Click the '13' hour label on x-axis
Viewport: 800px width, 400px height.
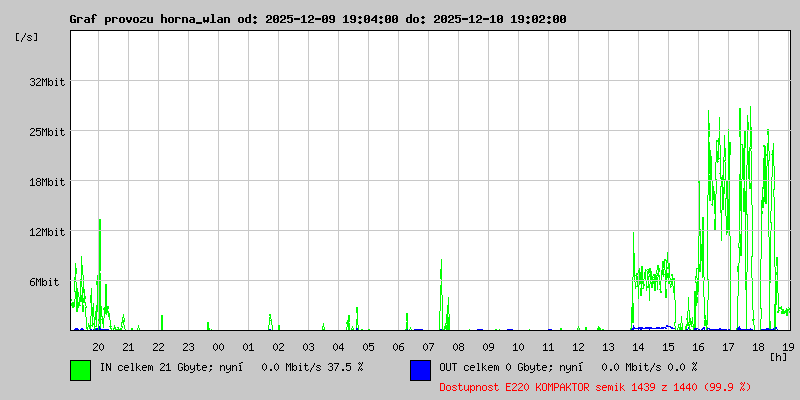[x=608, y=347]
